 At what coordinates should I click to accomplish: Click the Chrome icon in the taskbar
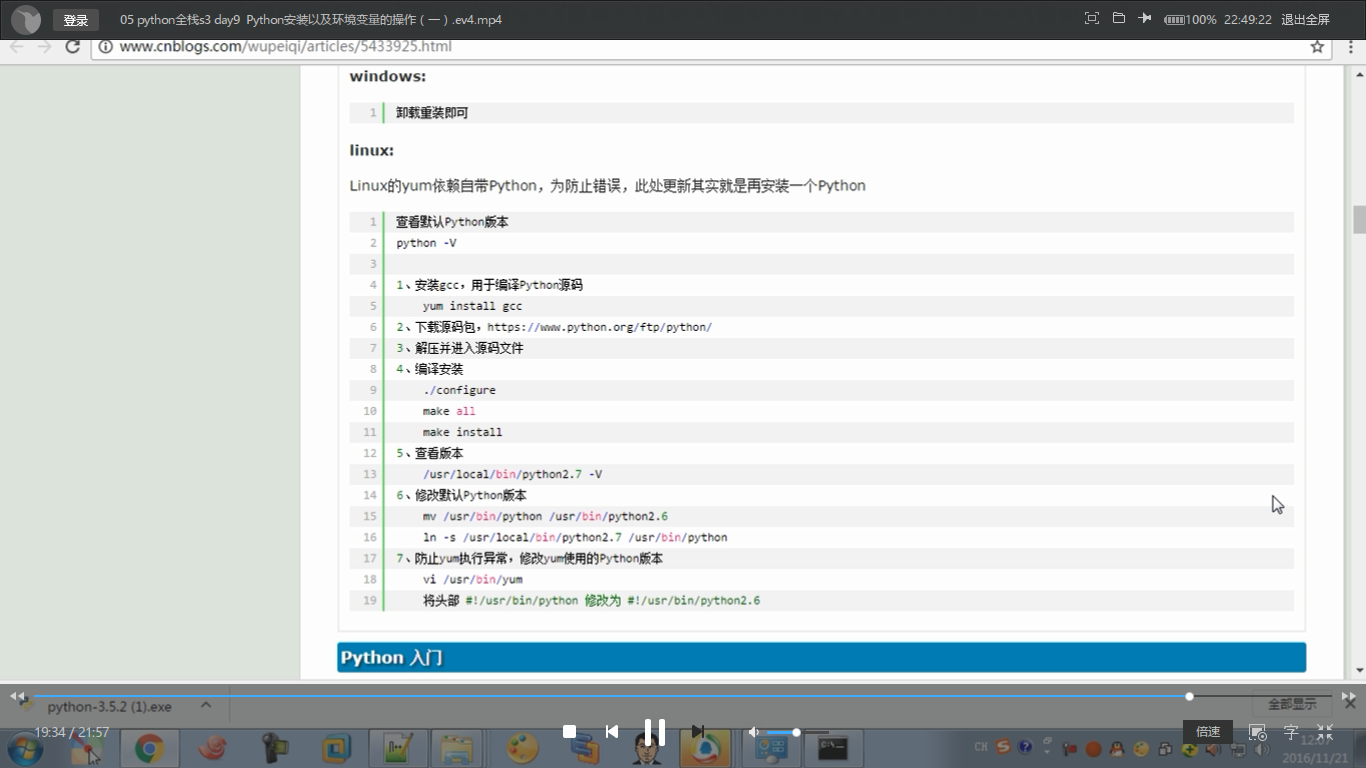pos(150,748)
